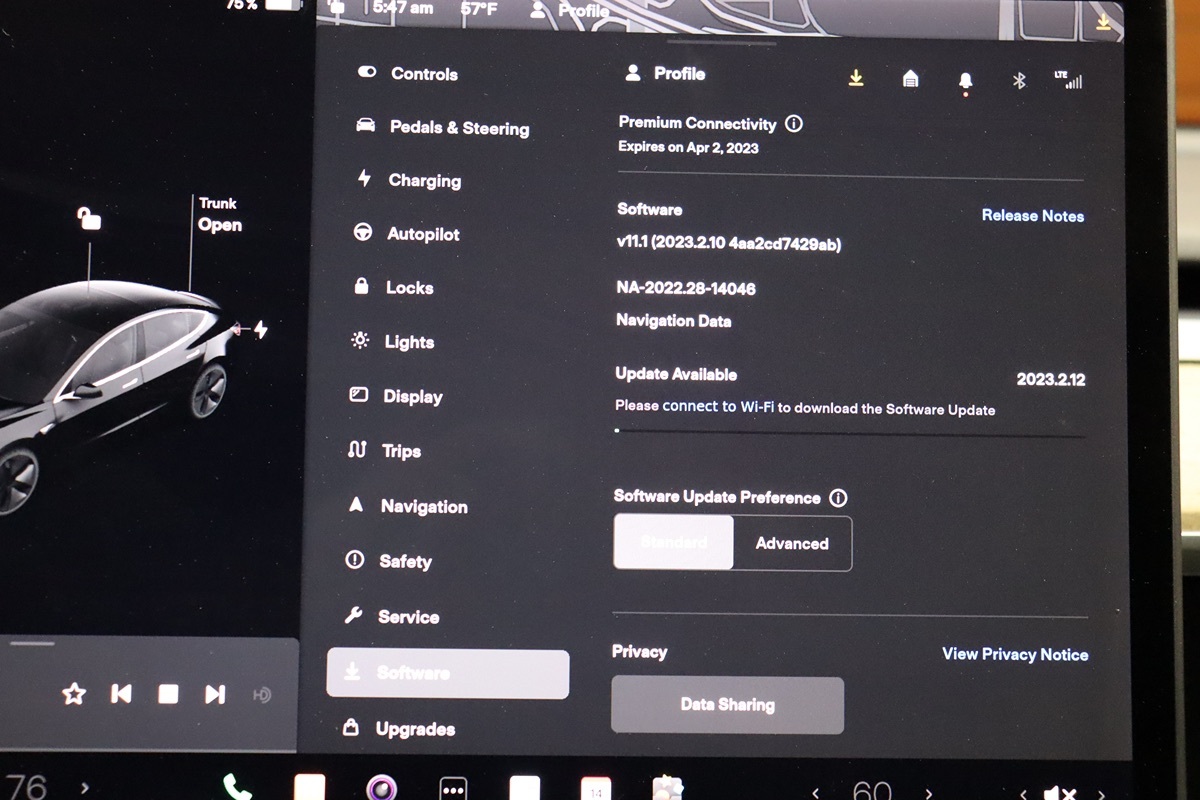Tap the download update icon in header
The width and height of the screenshot is (1200, 800).
pyautogui.click(x=856, y=78)
